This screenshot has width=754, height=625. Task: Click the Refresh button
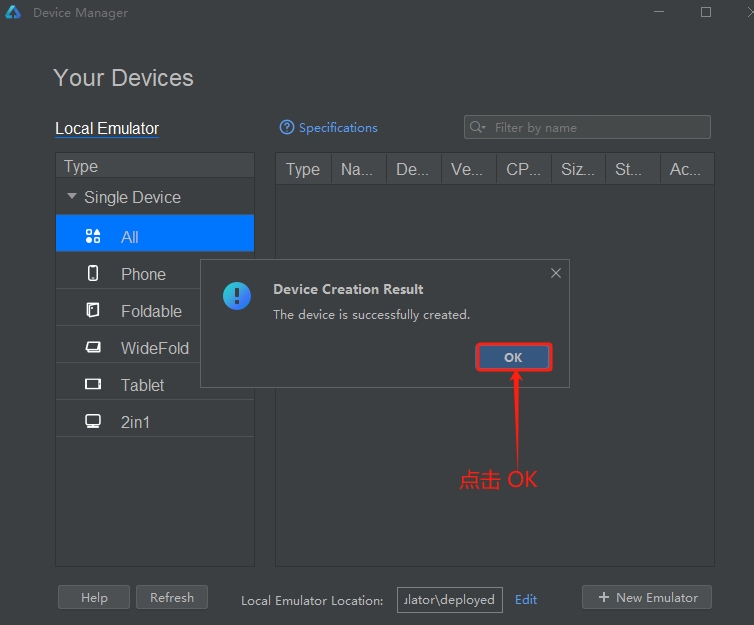tap(172, 597)
